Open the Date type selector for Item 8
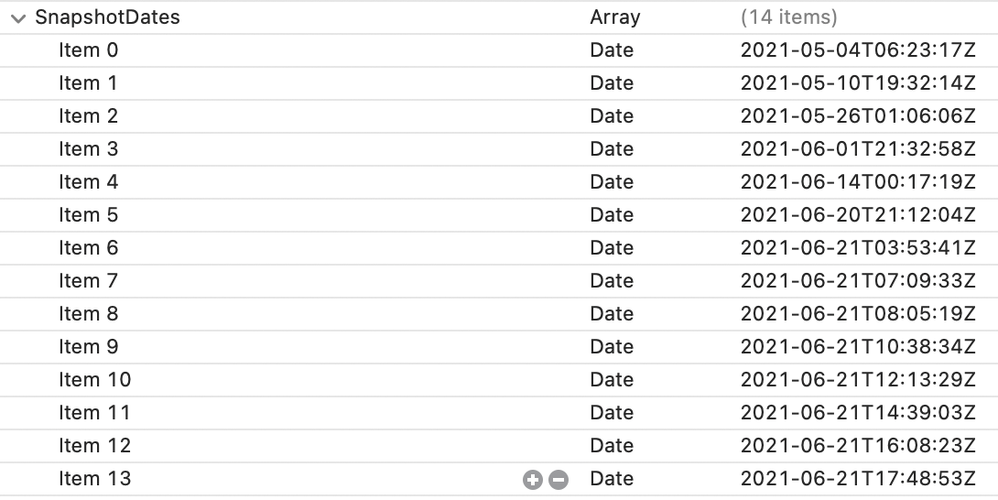 click(x=612, y=314)
